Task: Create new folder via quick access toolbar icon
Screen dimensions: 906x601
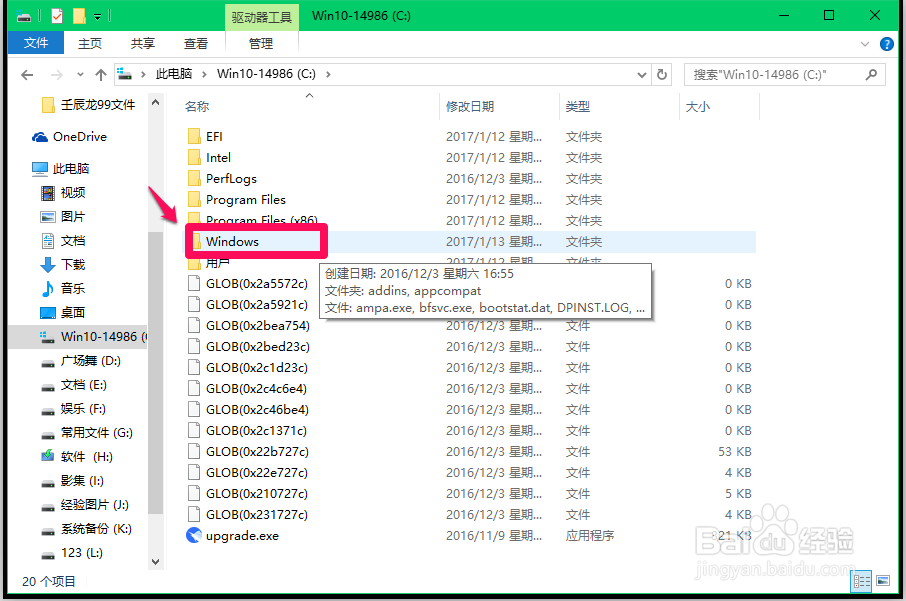Action: (x=79, y=15)
